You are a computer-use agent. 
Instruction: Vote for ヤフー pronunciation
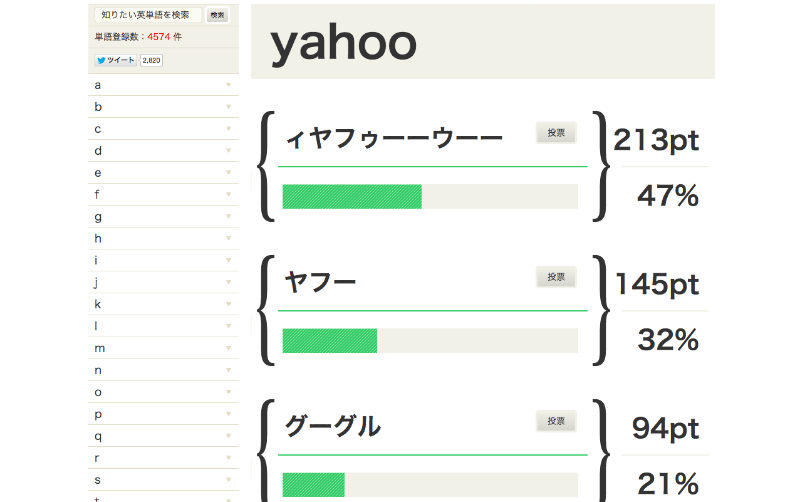556,277
